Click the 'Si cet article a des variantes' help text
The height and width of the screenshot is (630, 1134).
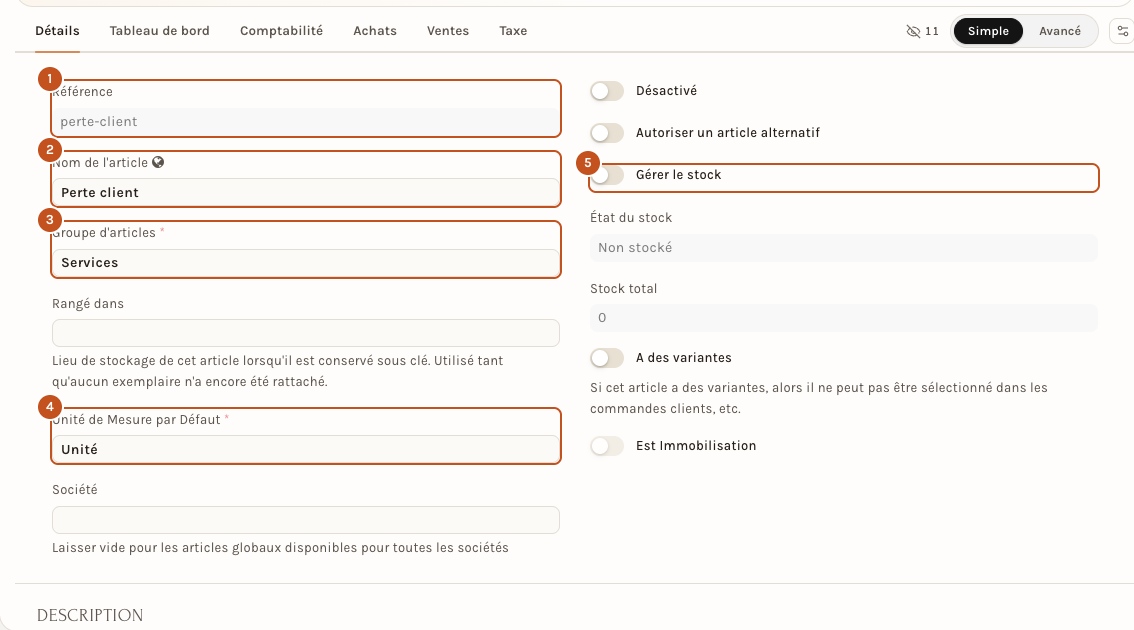tap(819, 398)
